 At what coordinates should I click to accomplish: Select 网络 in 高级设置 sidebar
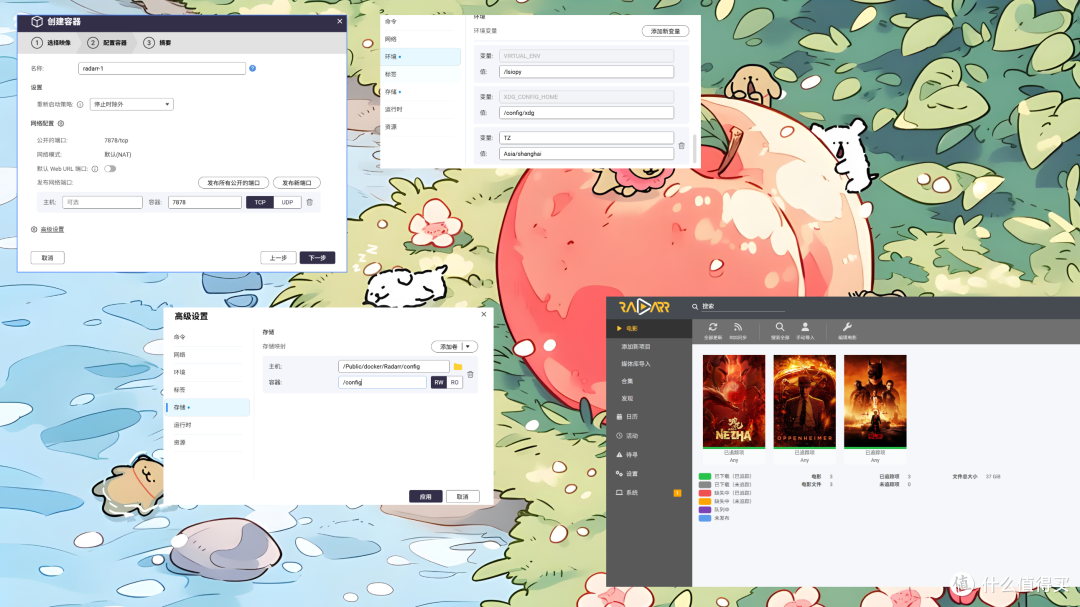207,355
